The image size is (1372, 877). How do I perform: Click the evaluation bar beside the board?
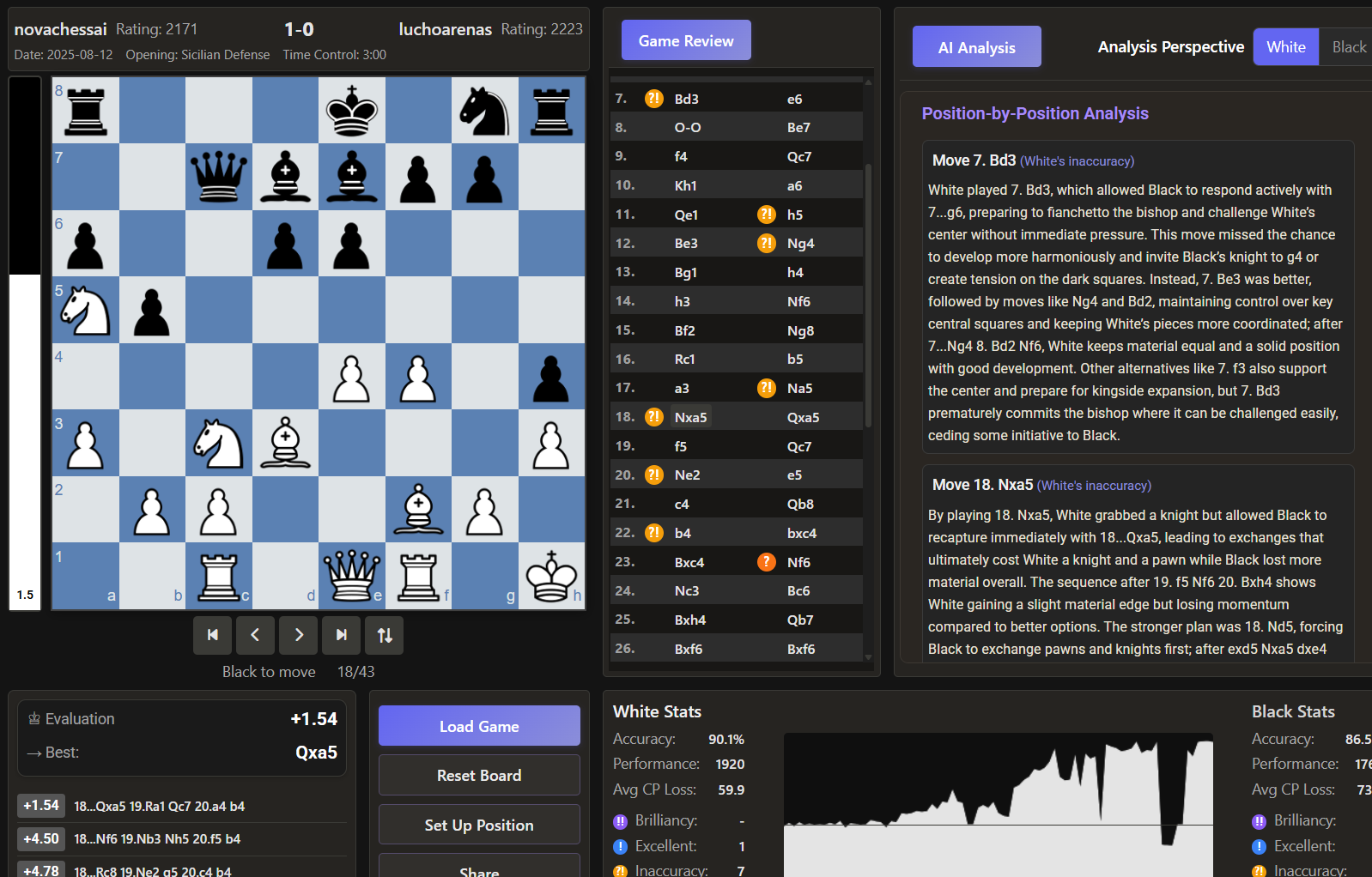pyautogui.click(x=25, y=343)
